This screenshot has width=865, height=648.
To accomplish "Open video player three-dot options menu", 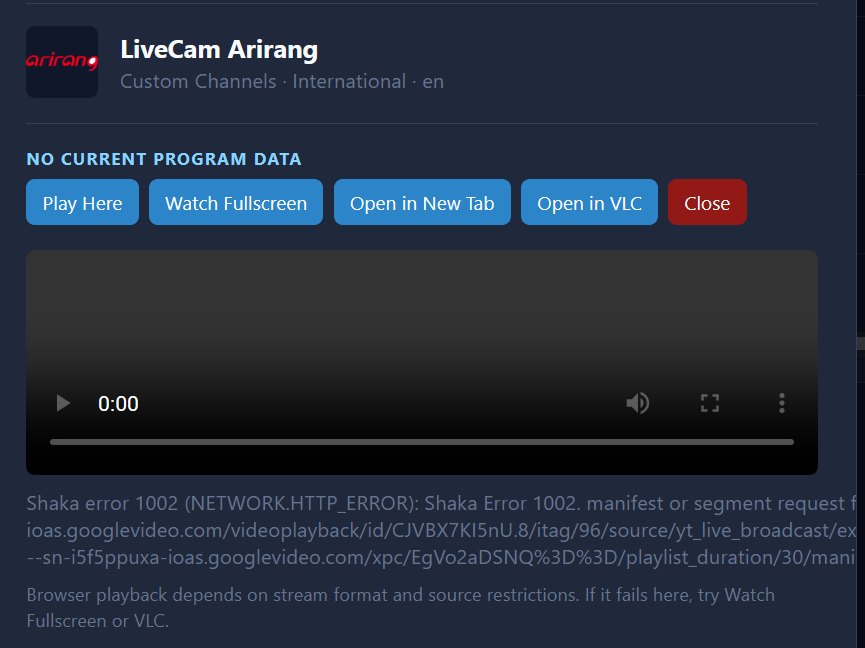I will pyautogui.click(x=781, y=403).
